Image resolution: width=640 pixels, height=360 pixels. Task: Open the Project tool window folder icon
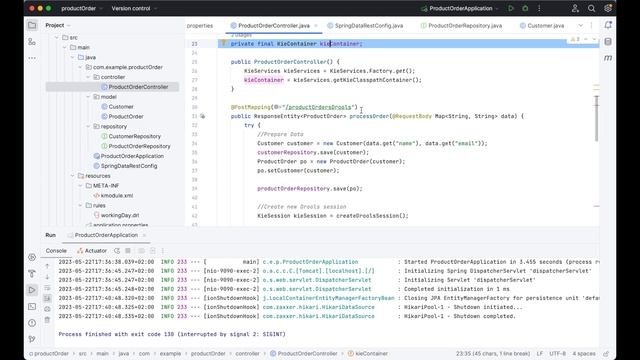32,25
